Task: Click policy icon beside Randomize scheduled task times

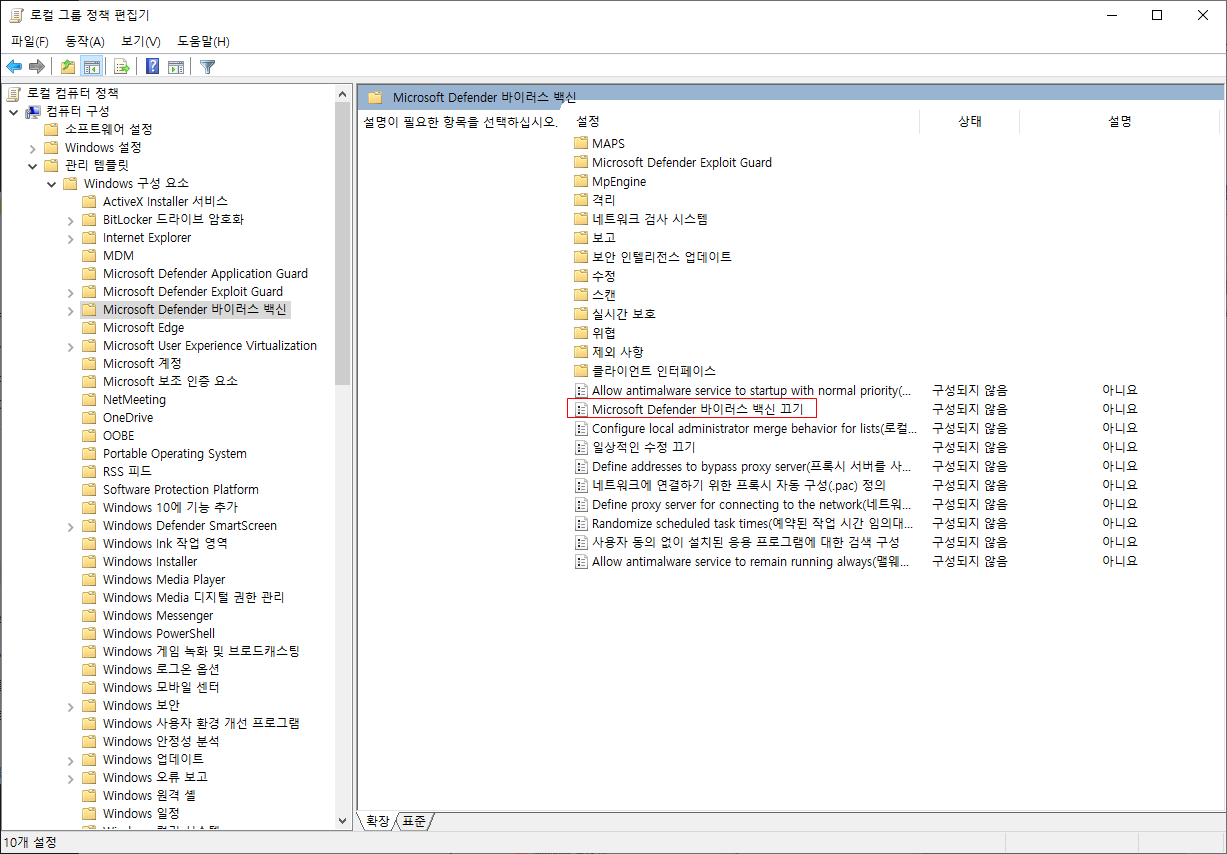Action: pyautogui.click(x=581, y=523)
